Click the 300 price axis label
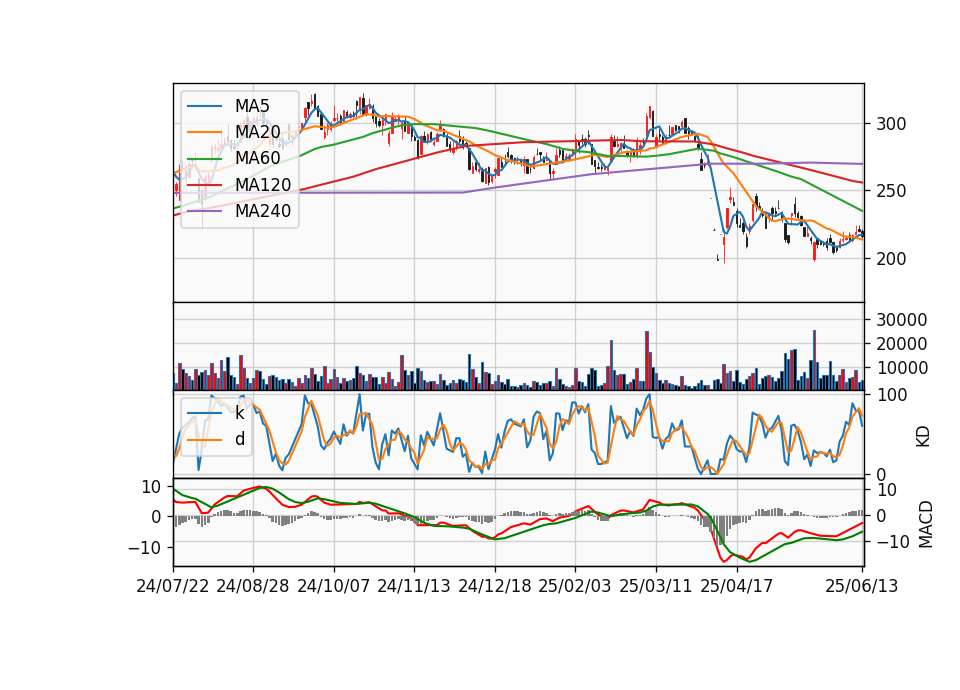 891,124
